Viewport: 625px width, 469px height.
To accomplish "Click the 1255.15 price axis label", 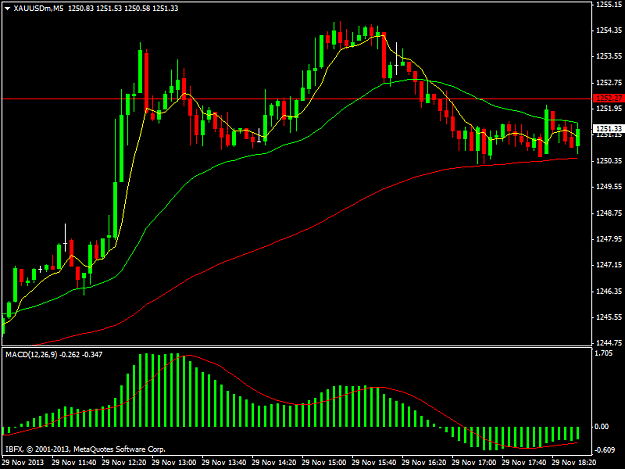I will pos(609,4).
